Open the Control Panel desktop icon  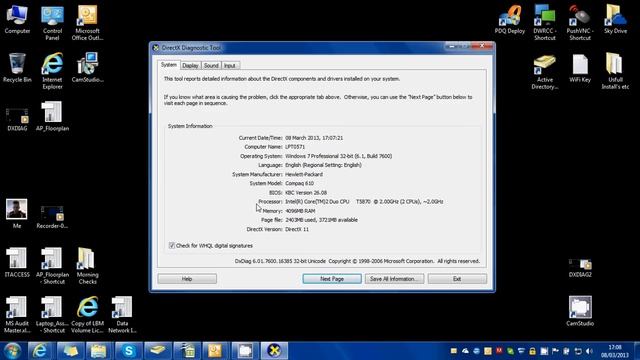52,22
